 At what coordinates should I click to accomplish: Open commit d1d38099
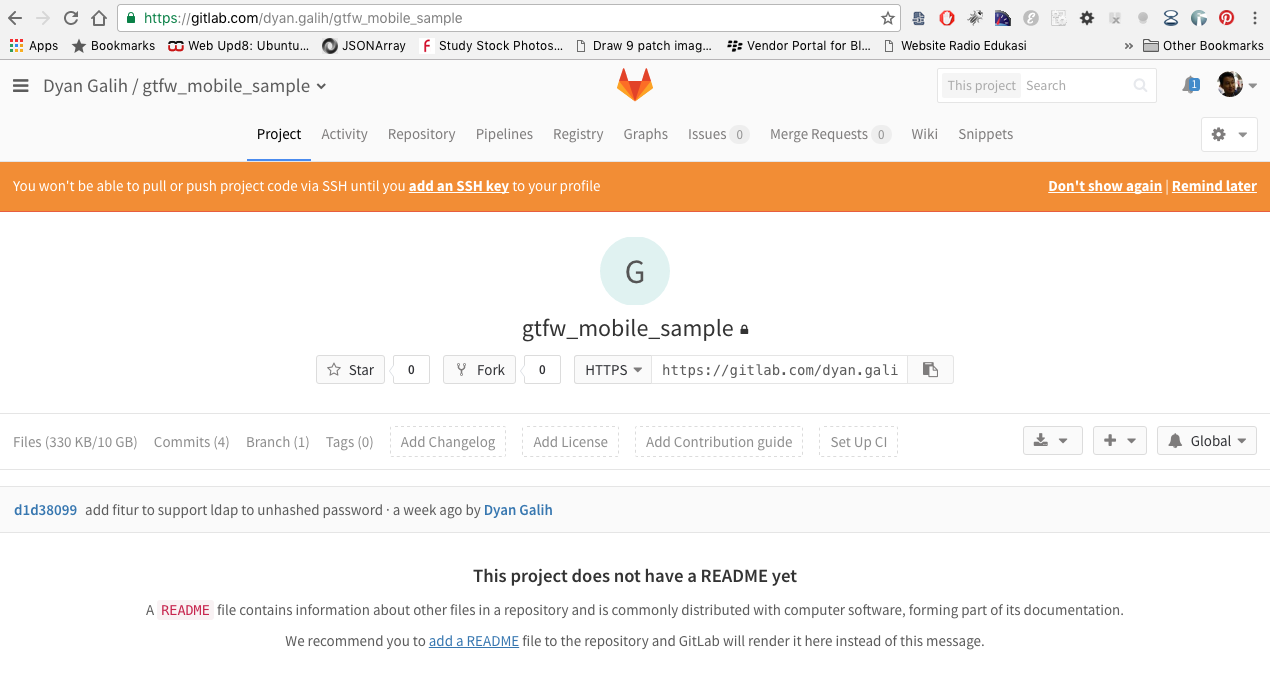(x=45, y=510)
